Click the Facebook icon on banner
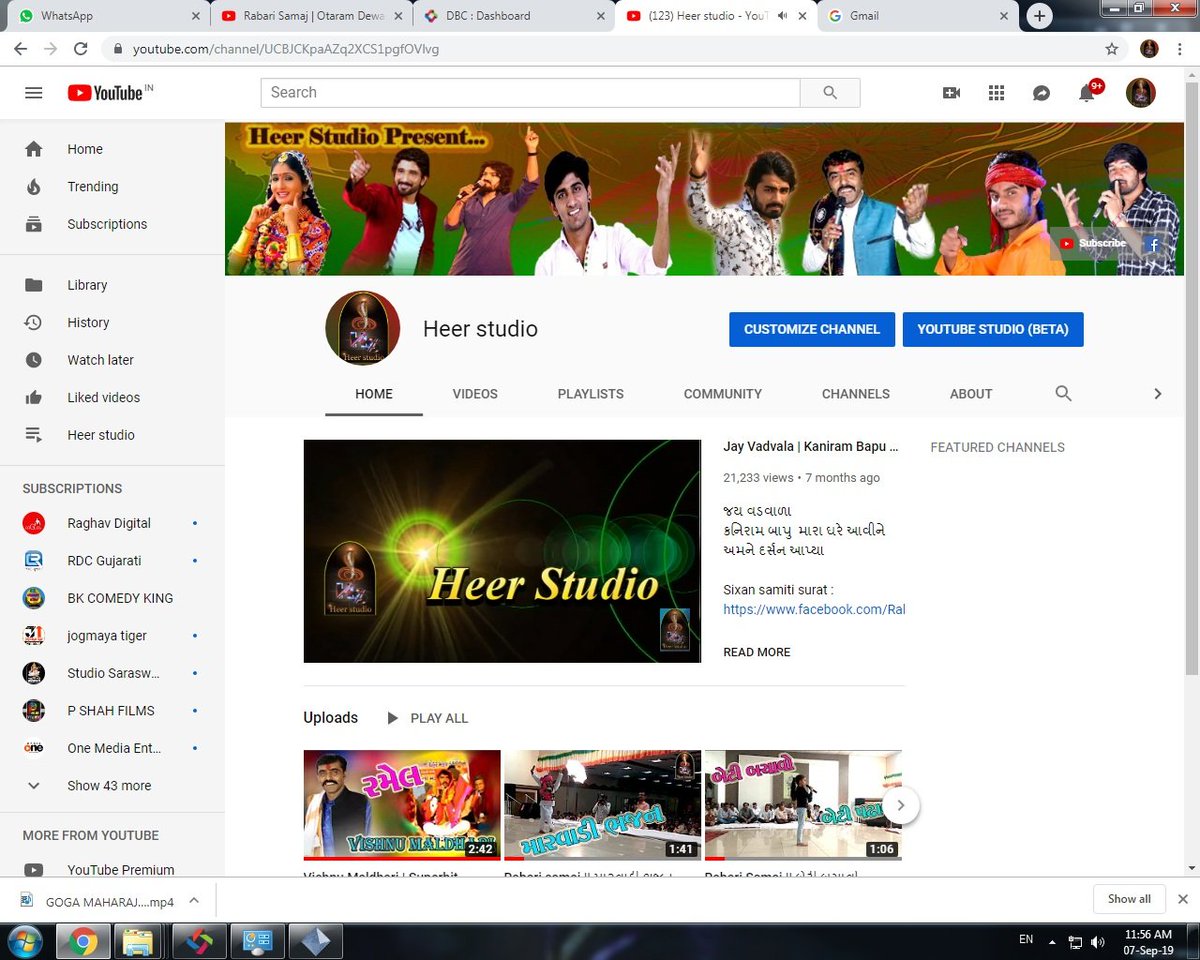 tap(1153, 244)
